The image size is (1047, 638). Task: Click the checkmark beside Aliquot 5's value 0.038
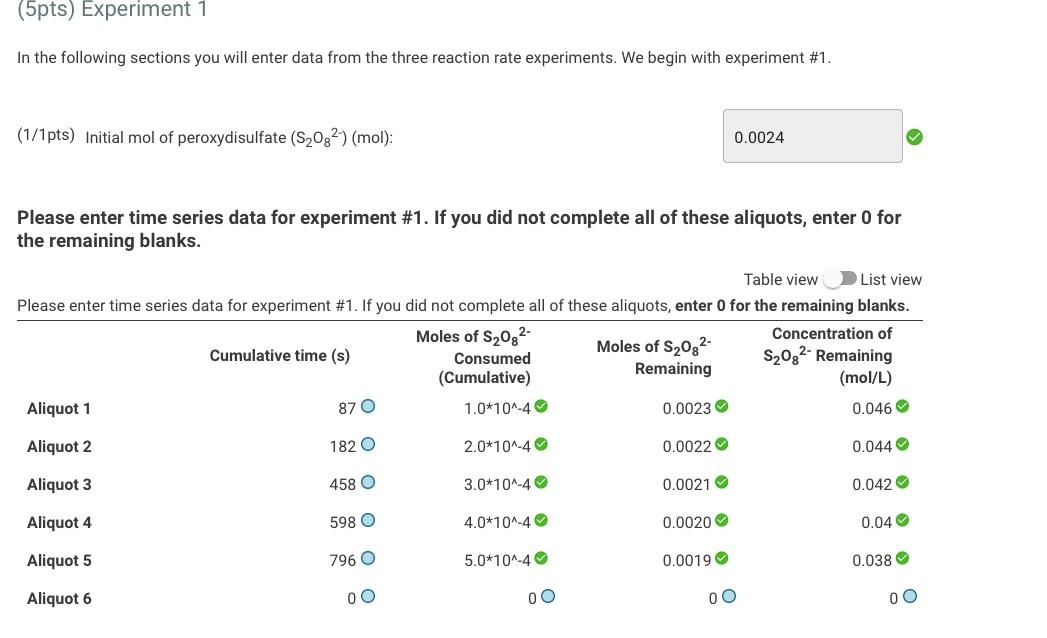(904, 558)
